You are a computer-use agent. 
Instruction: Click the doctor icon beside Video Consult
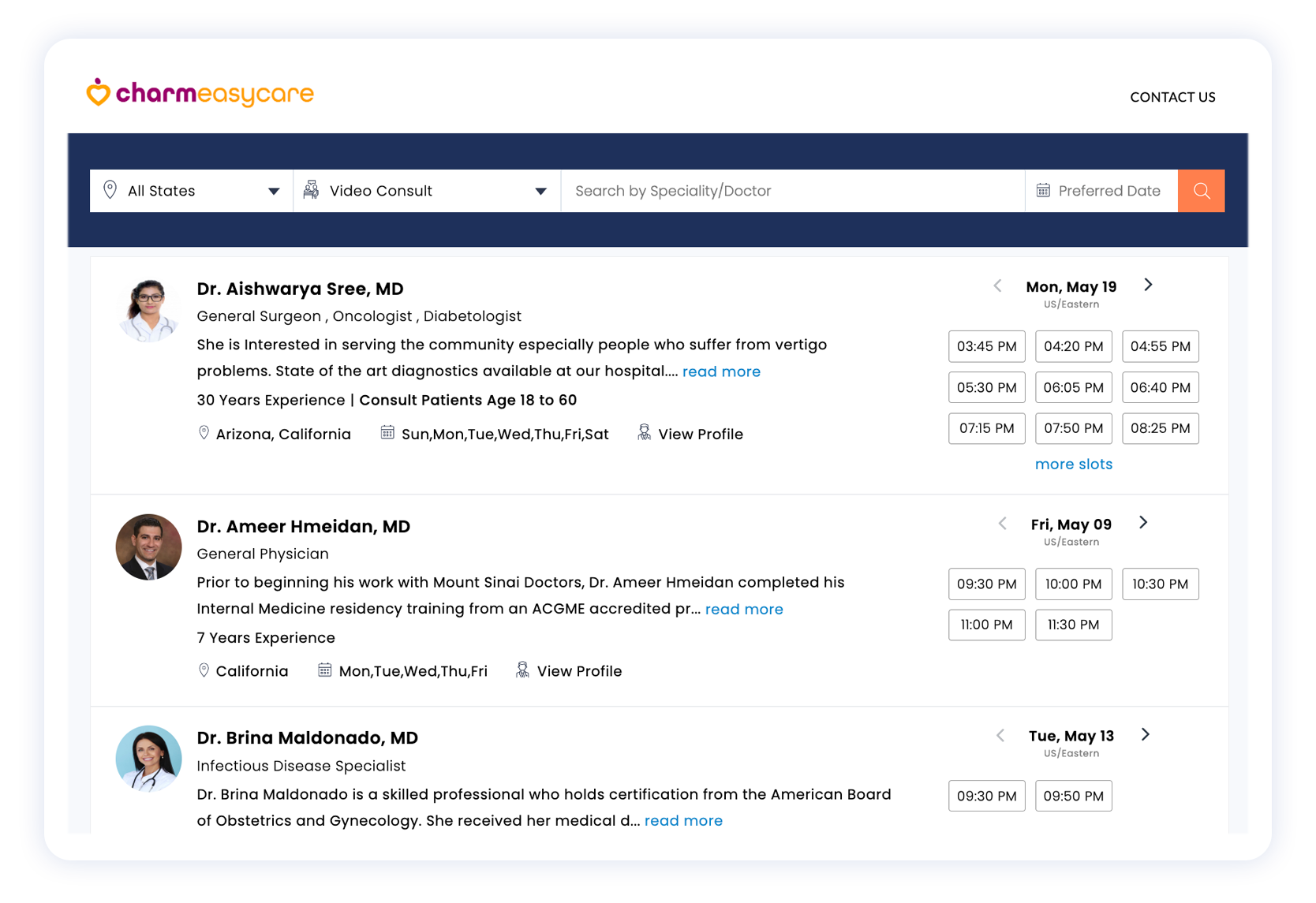pos(312,190)
